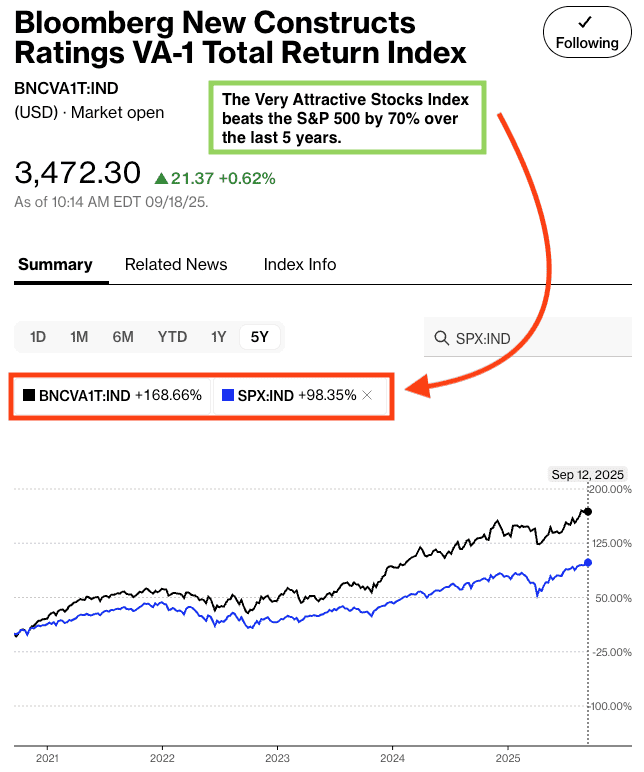Switch to Related News tab
The width and height of the screenshot is (644, 772).
pos(176,265)
